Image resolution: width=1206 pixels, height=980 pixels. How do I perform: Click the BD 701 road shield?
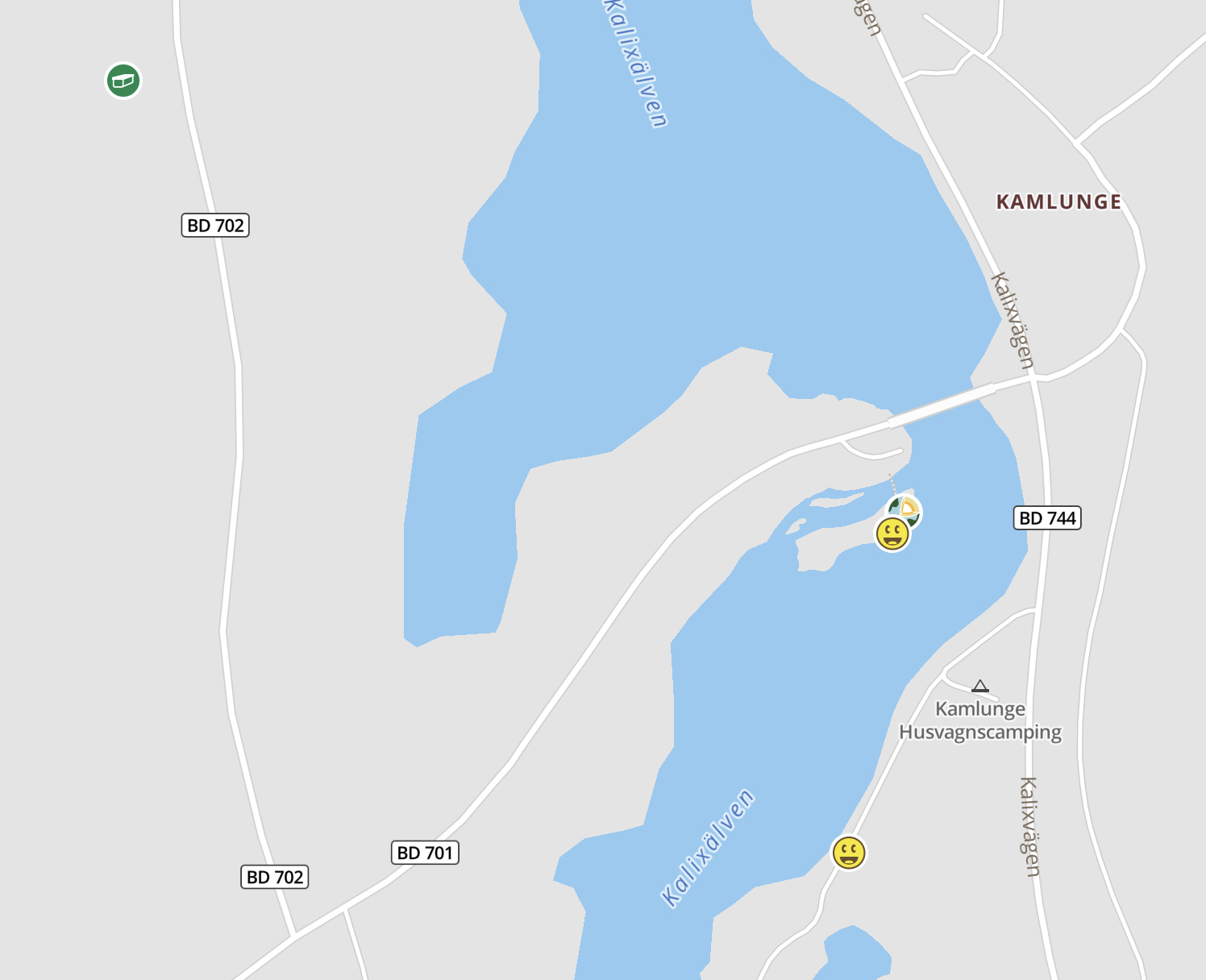[426, 853]
